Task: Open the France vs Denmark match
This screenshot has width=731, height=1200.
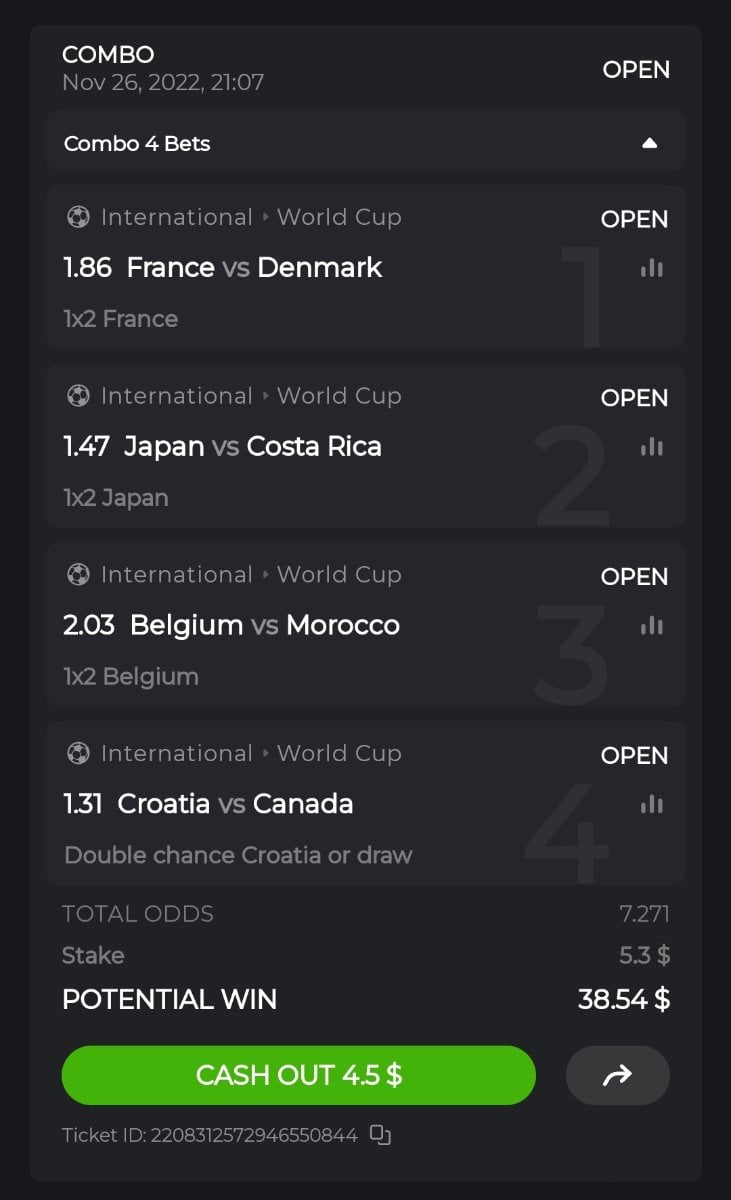Action: (x=254, y=268)
